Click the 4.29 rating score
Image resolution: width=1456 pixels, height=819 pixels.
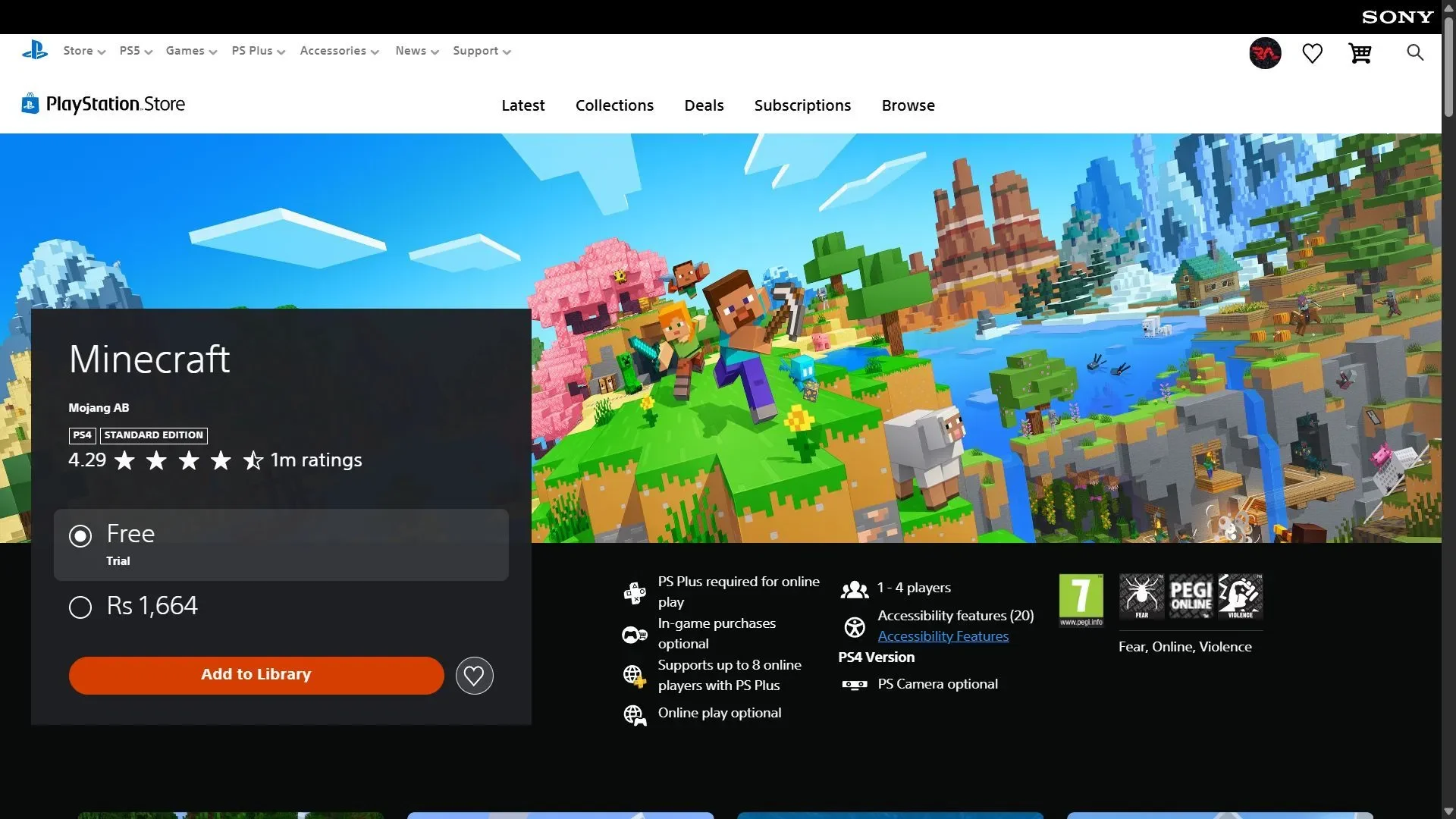87,460
